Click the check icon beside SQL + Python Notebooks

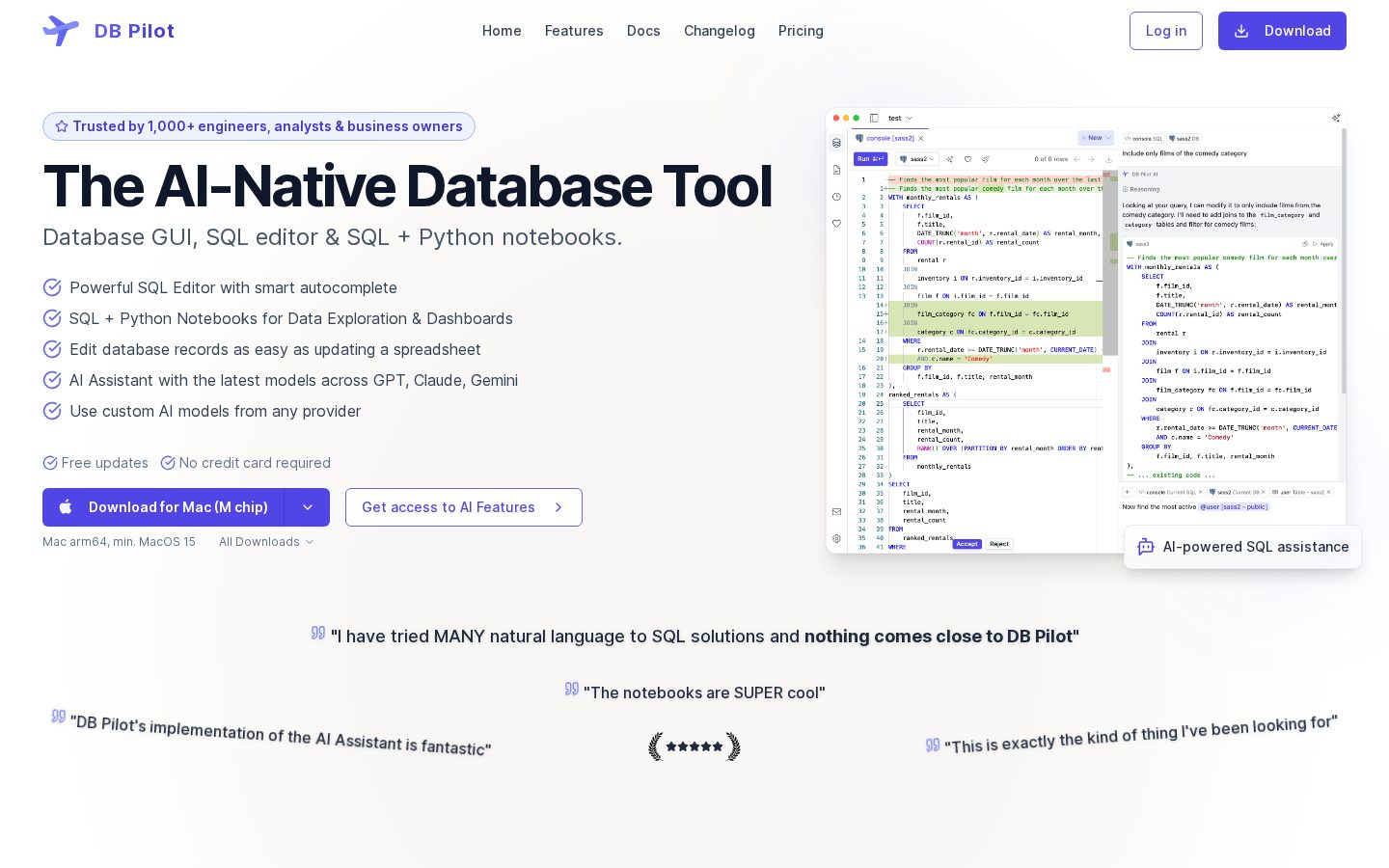(52, 318)
